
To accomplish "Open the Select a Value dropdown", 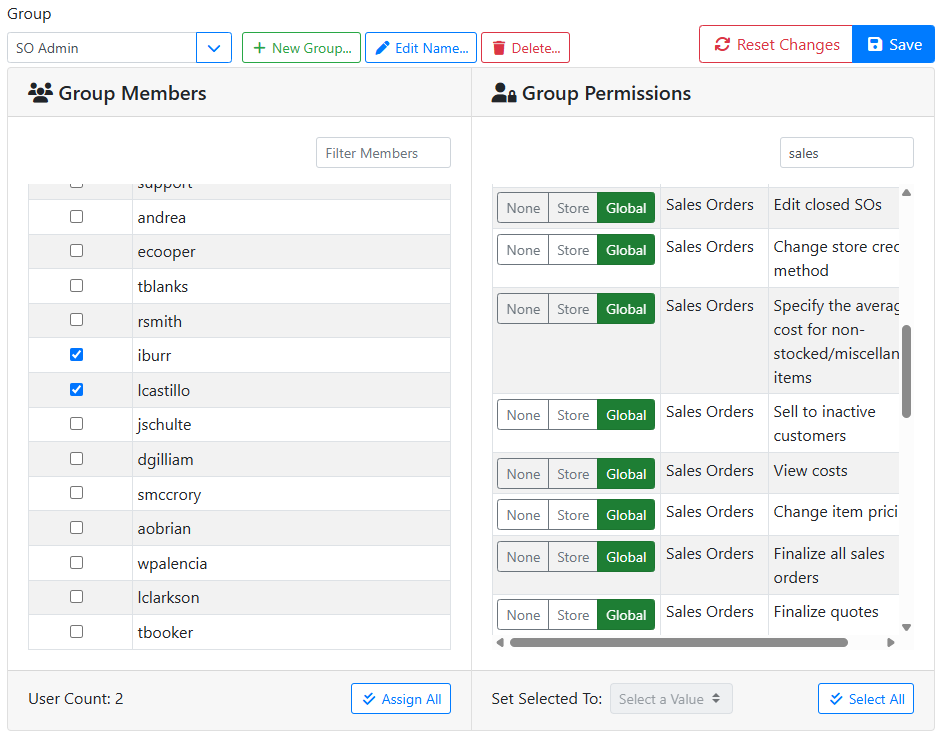I will click(x=671, y=699).
